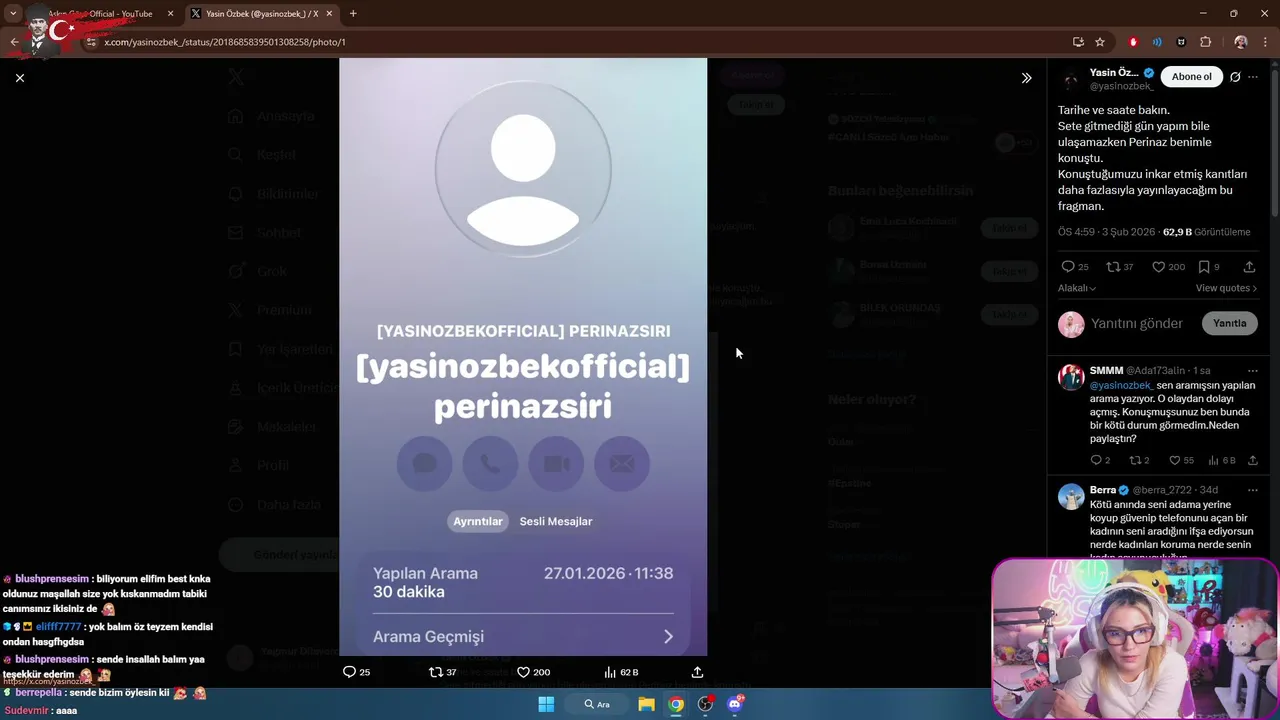Collapse the side panel with double chevron
1280x720 pixels.
coord(1026,78)
